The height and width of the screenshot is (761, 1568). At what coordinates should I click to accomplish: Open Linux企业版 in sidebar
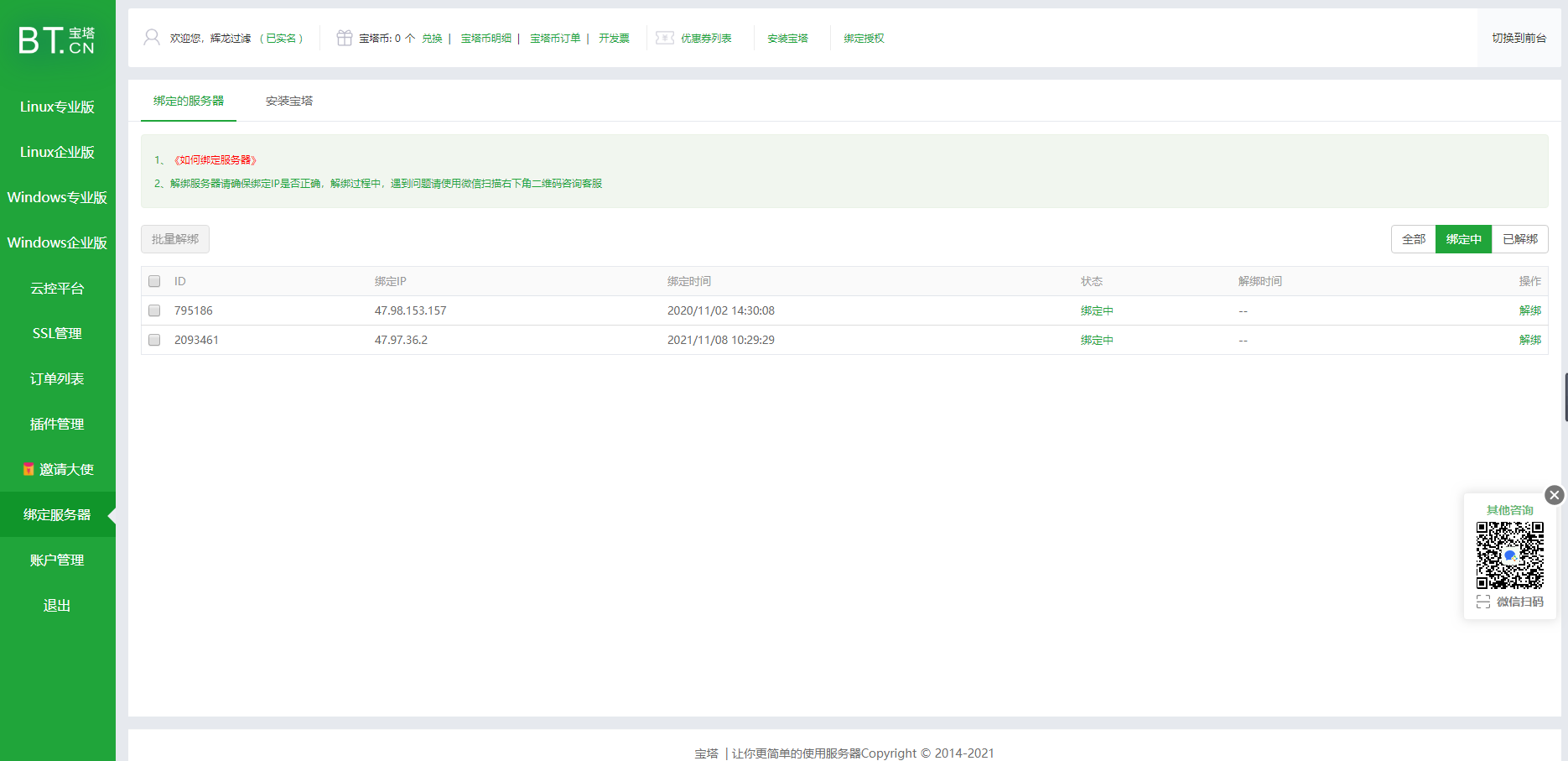click(57, 152)
